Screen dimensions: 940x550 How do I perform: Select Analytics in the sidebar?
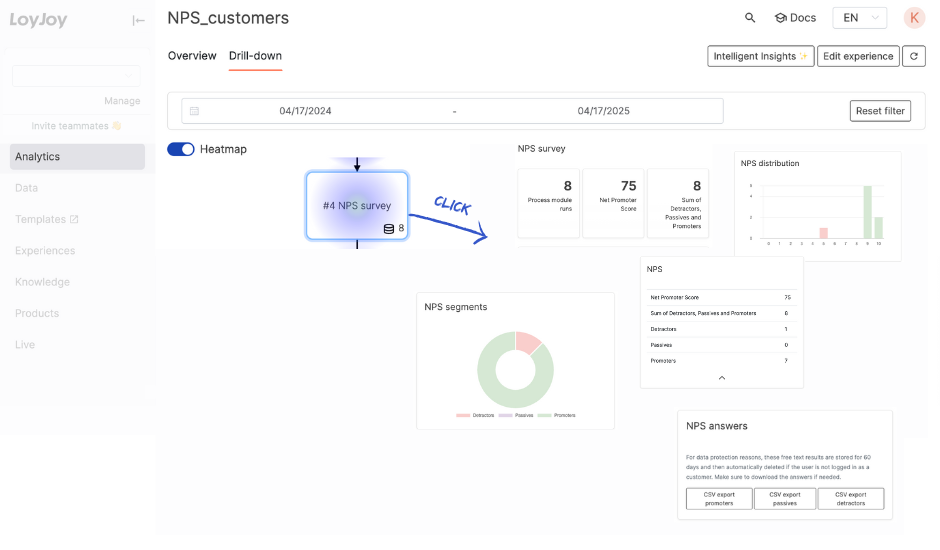click(77, 157)
